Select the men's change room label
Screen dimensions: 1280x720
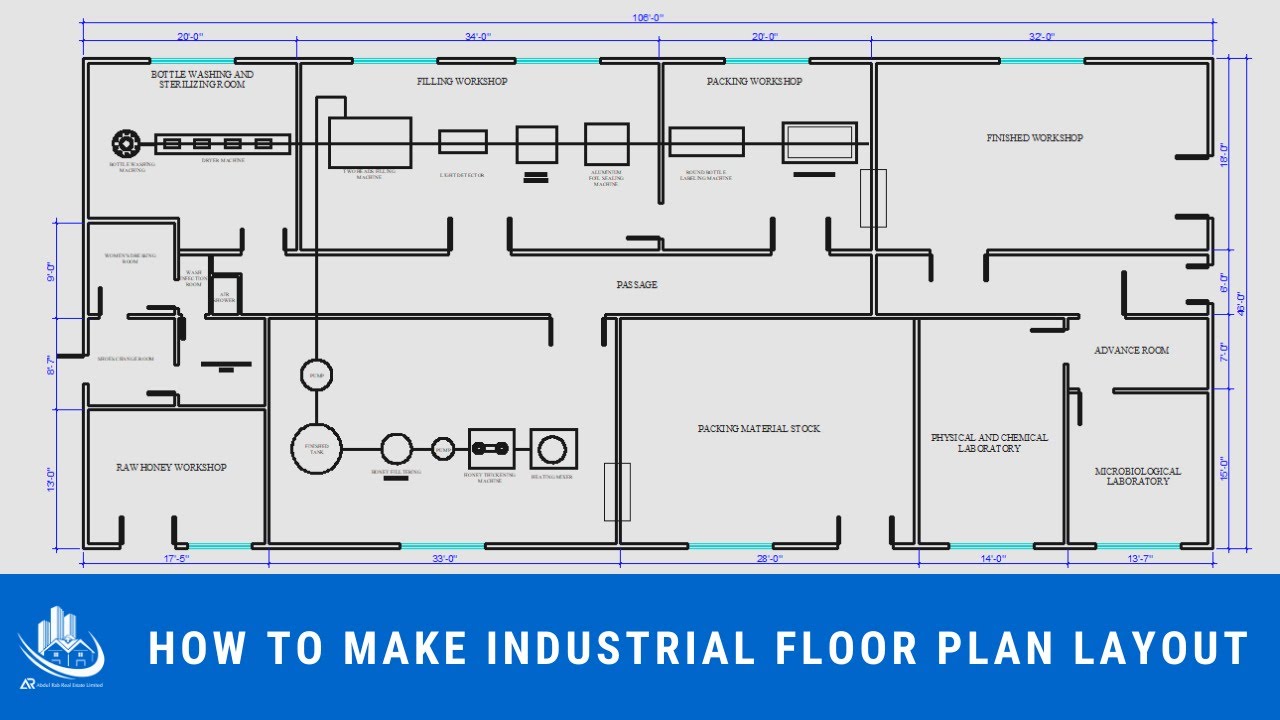click(125, 358)
